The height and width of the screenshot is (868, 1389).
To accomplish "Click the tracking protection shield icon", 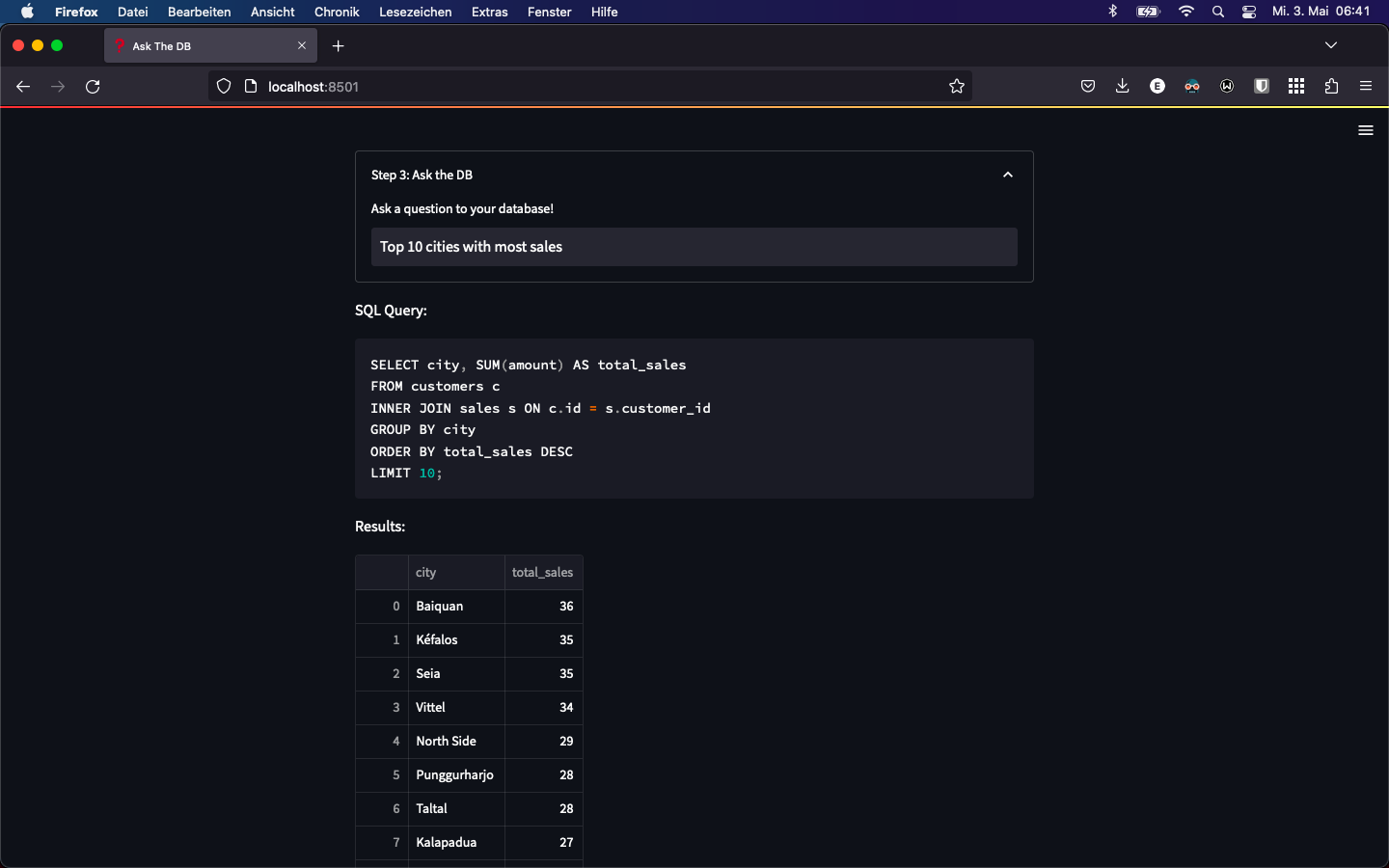I will [x=224, y=87].
